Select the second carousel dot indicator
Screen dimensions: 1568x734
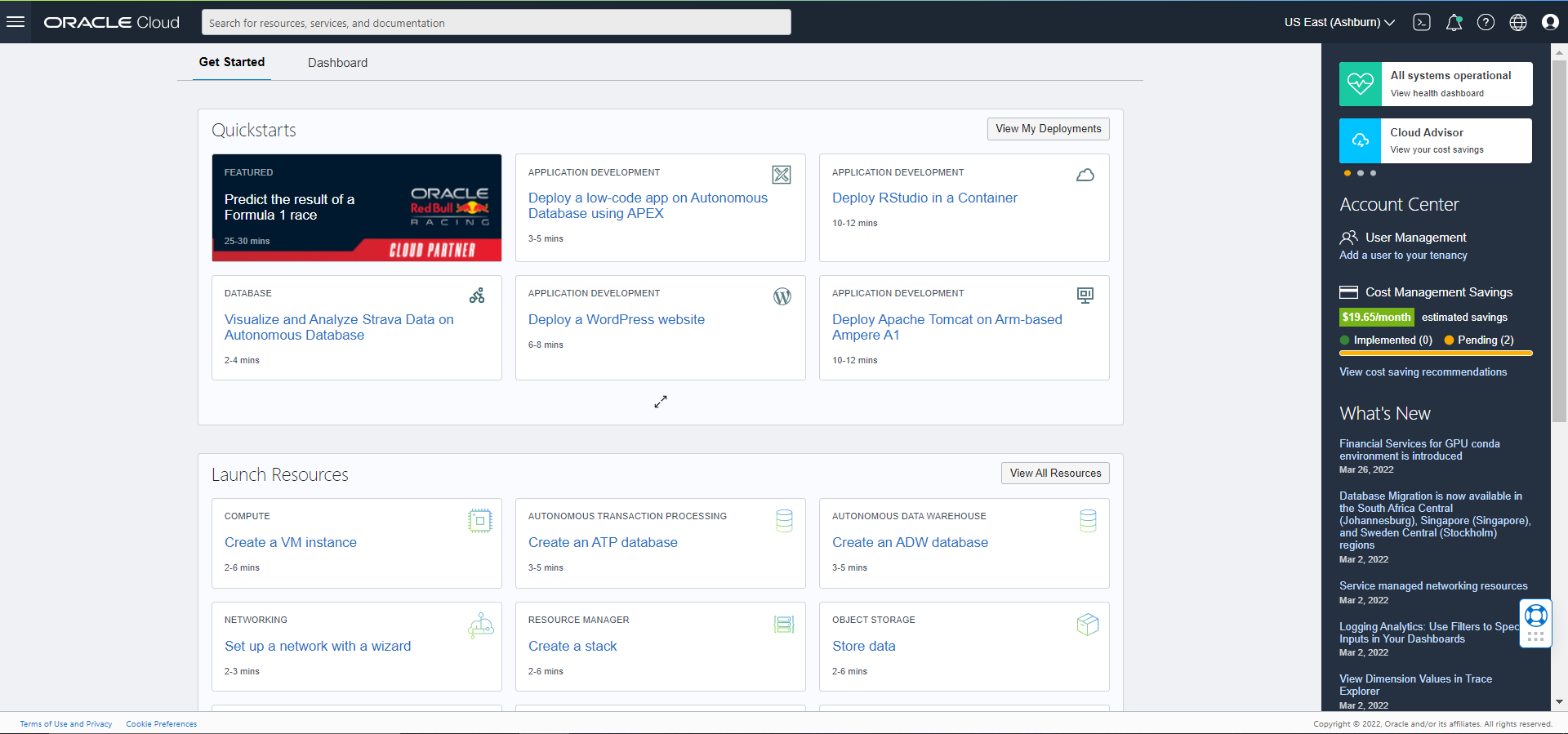tap(1361, 173)
